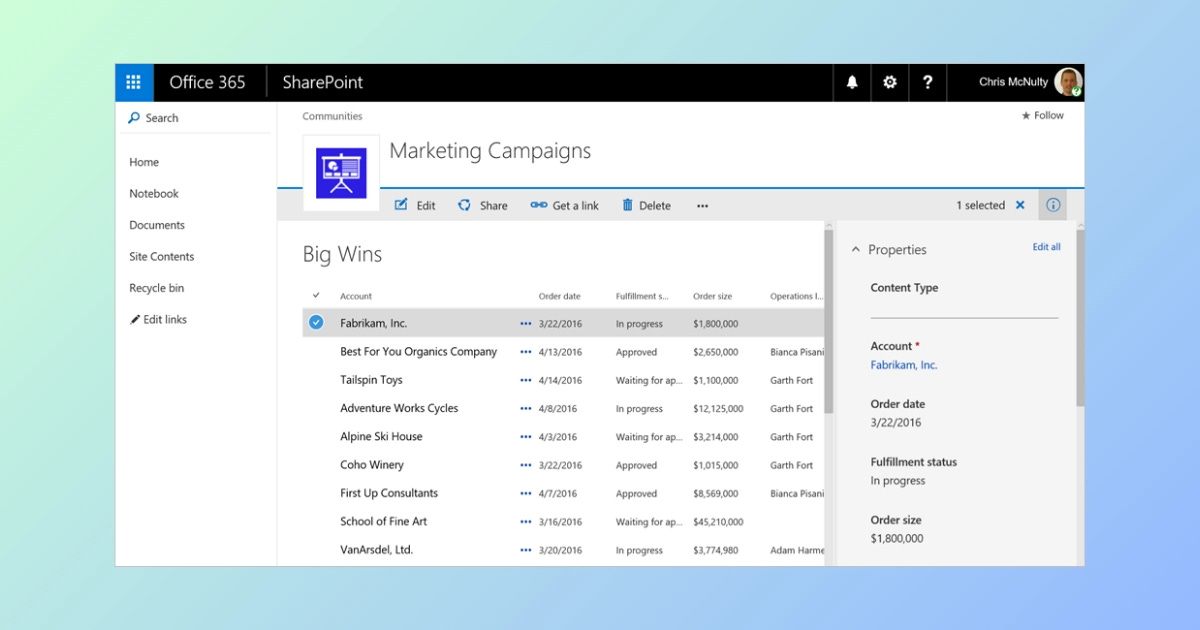The image size is (1200, 630).
Task: Click the $12,125,000 order size cell
Action: tap(718, 409)
